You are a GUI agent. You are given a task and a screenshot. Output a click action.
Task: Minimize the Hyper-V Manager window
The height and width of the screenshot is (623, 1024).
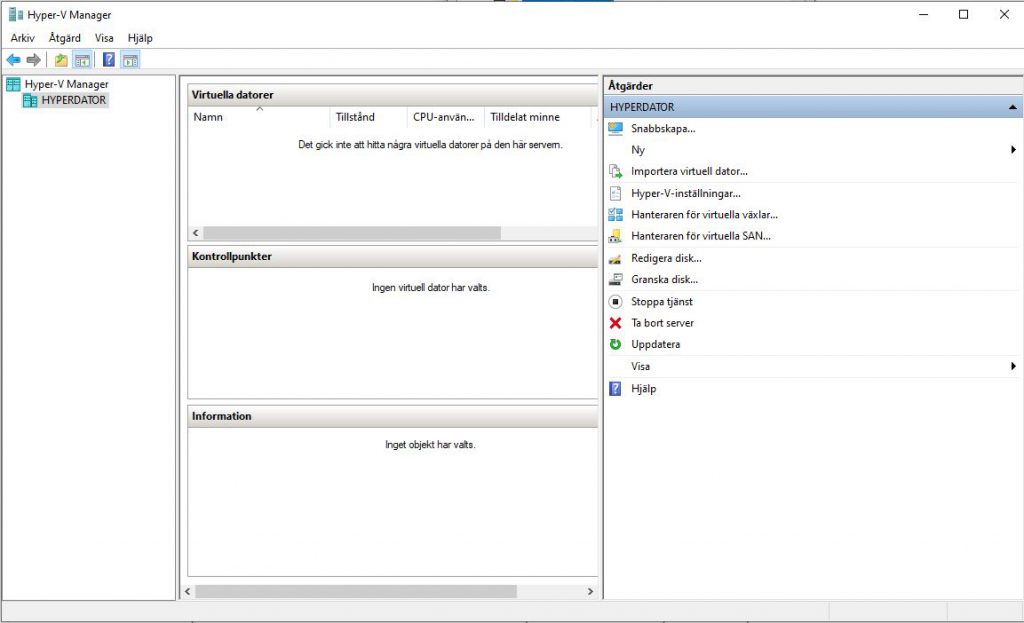923,14
